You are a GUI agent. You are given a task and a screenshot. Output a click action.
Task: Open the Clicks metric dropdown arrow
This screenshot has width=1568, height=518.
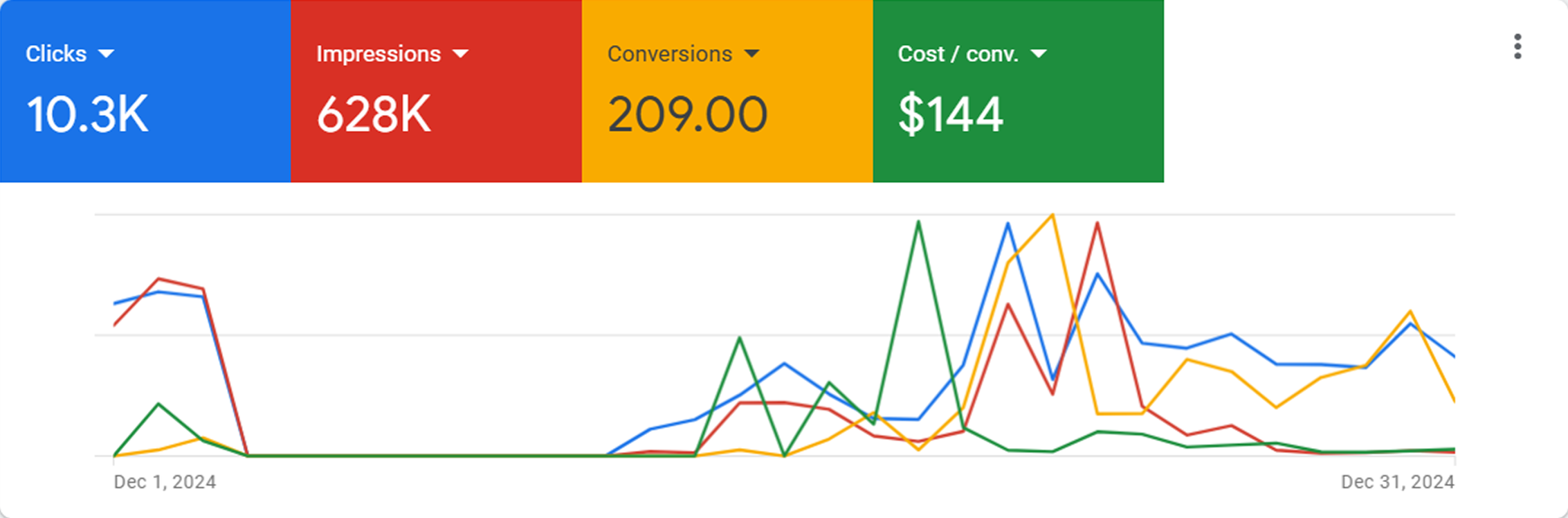[106, 54]
